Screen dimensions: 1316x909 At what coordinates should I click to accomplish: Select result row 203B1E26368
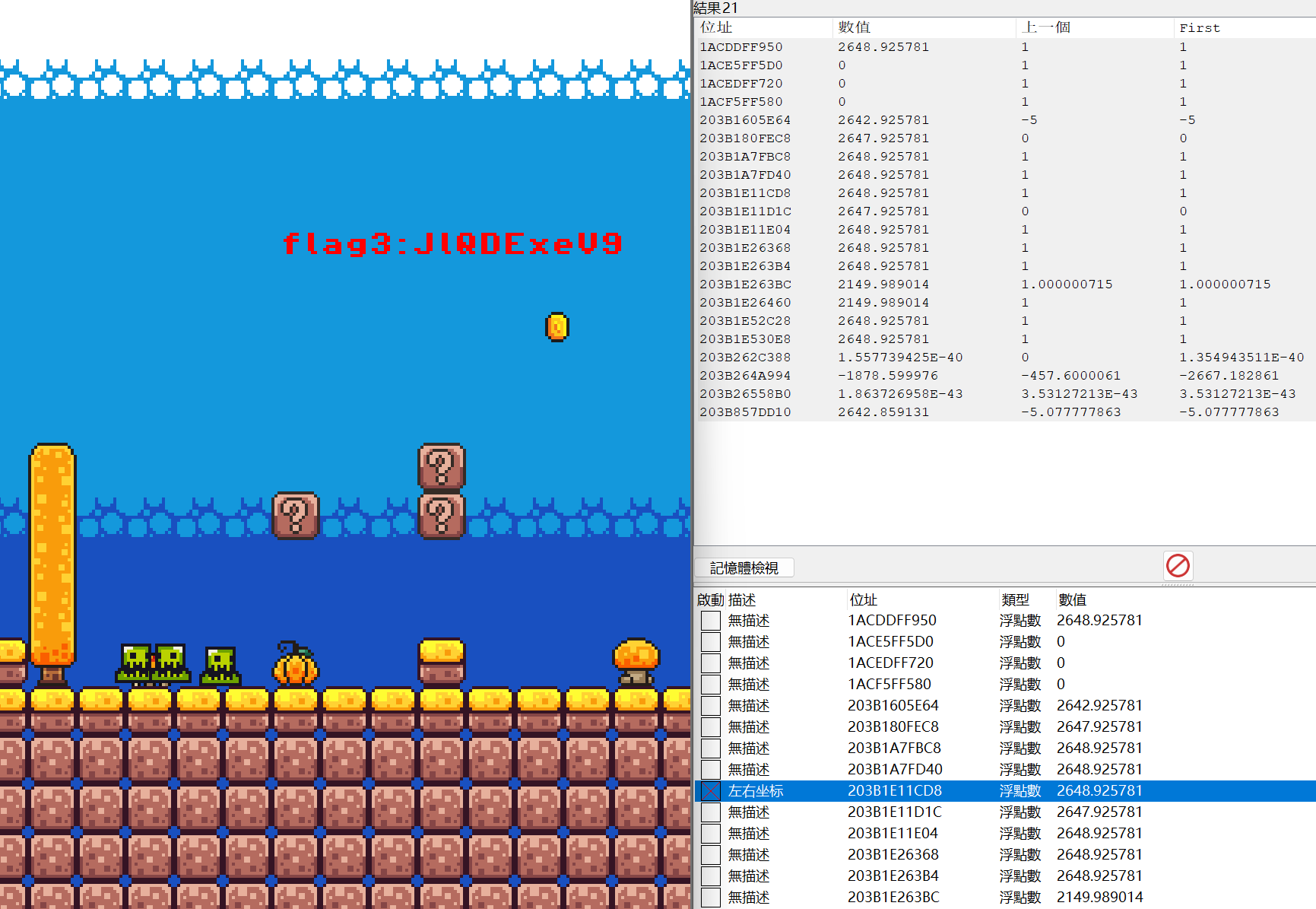1005,248
